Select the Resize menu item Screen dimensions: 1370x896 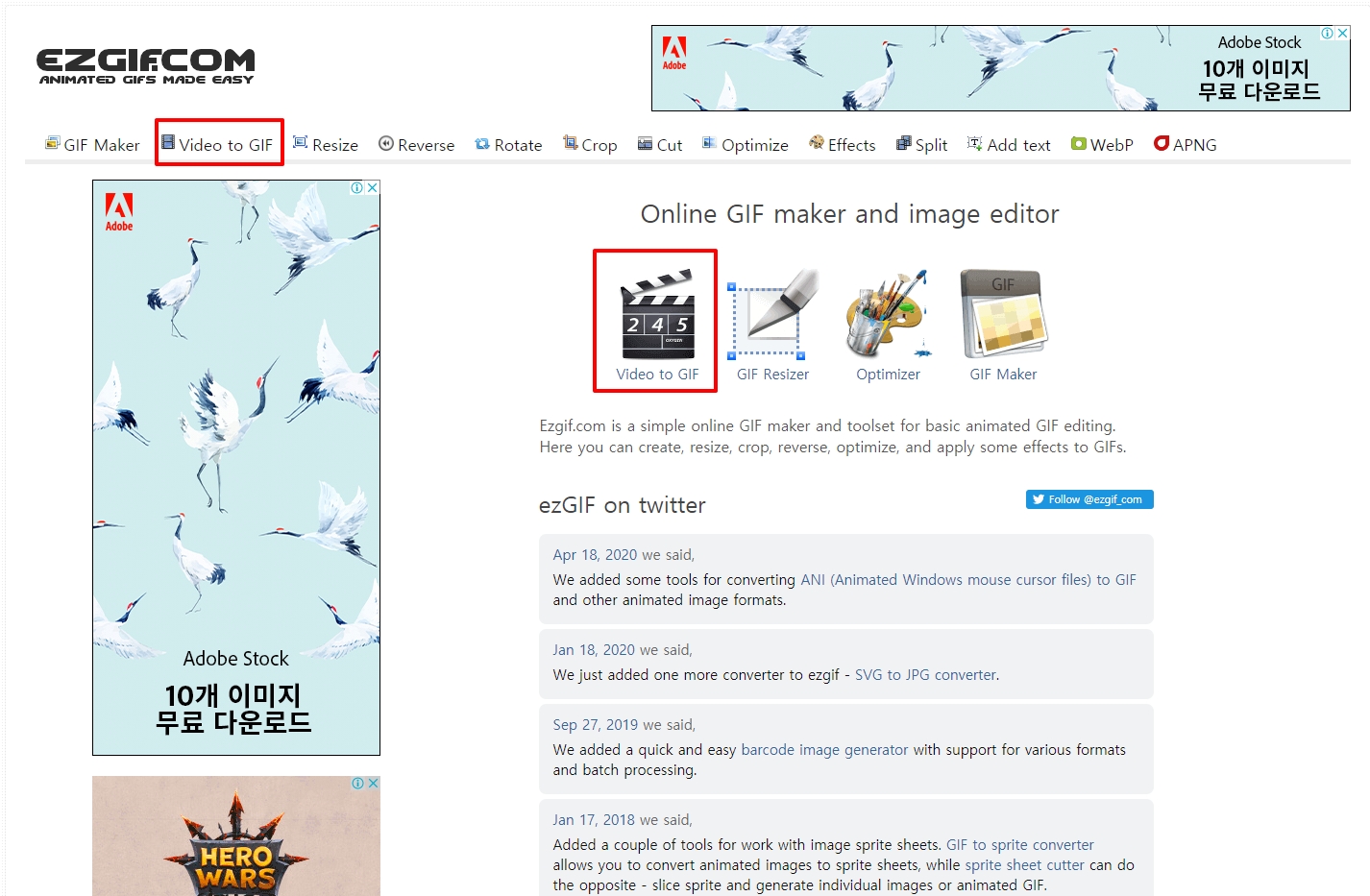pos(326,144)
